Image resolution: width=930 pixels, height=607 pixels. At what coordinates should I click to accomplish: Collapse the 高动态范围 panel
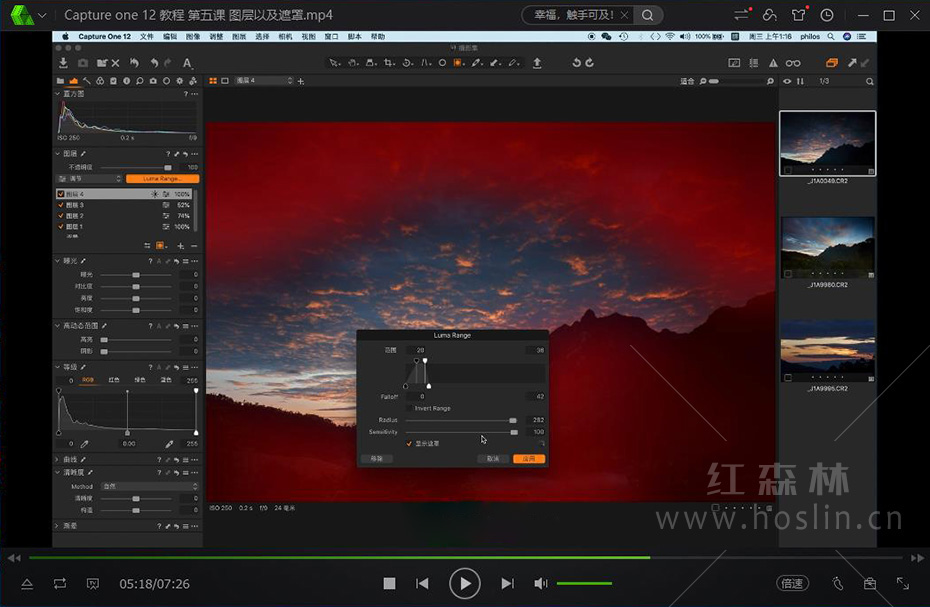pos(58,326)
